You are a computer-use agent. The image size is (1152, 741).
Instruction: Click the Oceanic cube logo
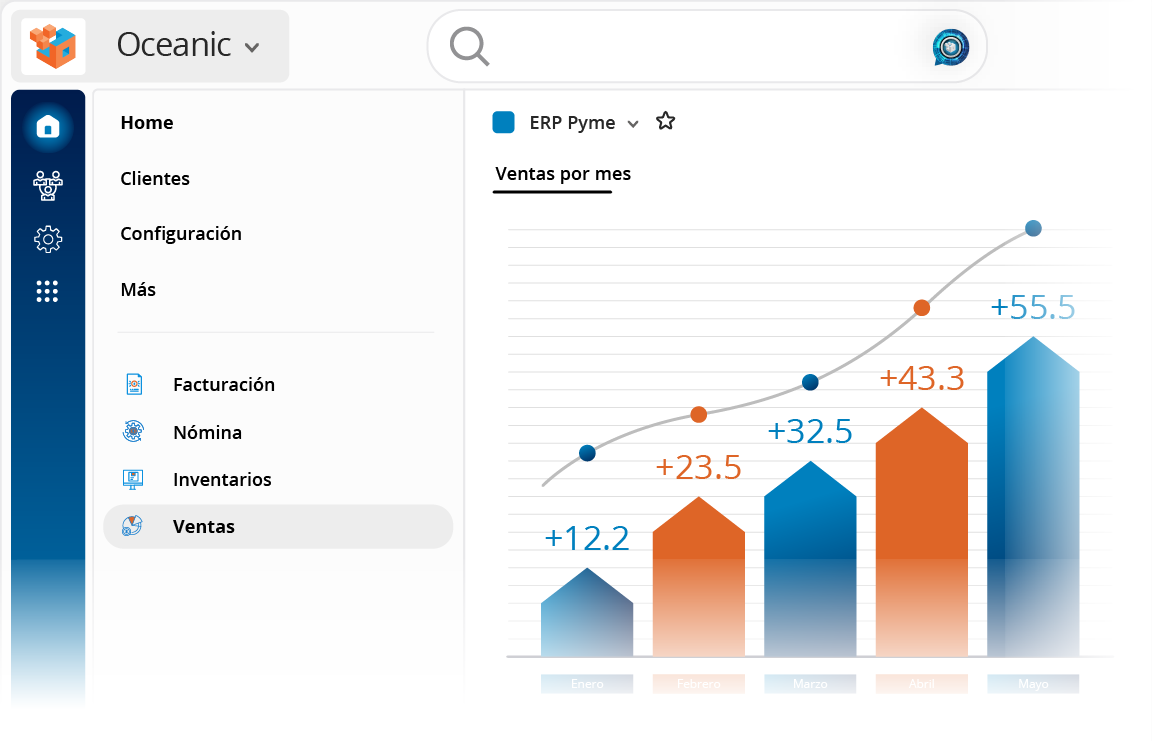pos(53,46)
